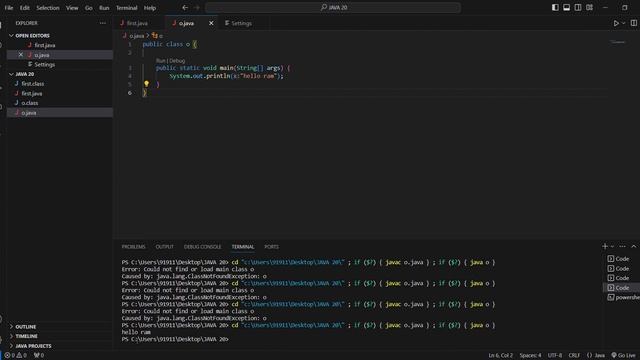Switch to the Ports panel tab

[x=271, y=247]
